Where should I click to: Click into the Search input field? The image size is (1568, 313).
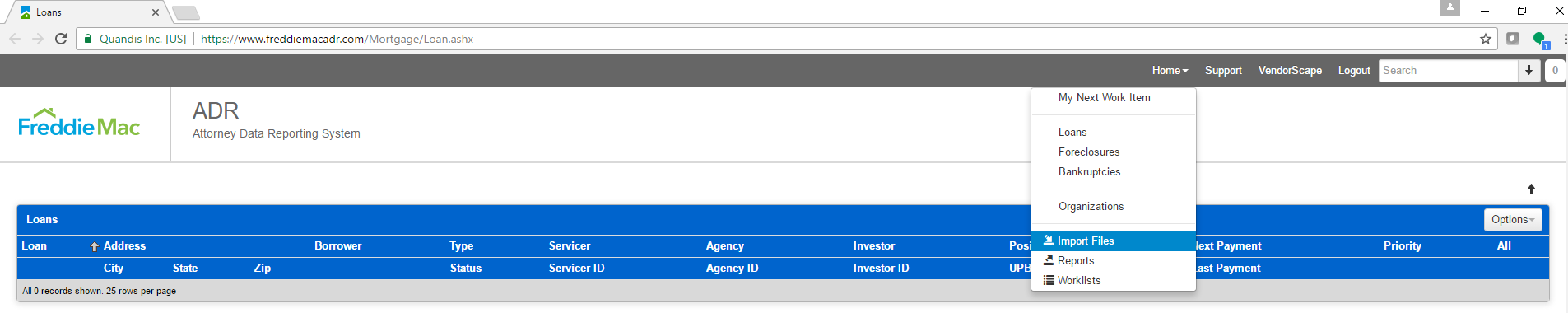click(1448, 71)
